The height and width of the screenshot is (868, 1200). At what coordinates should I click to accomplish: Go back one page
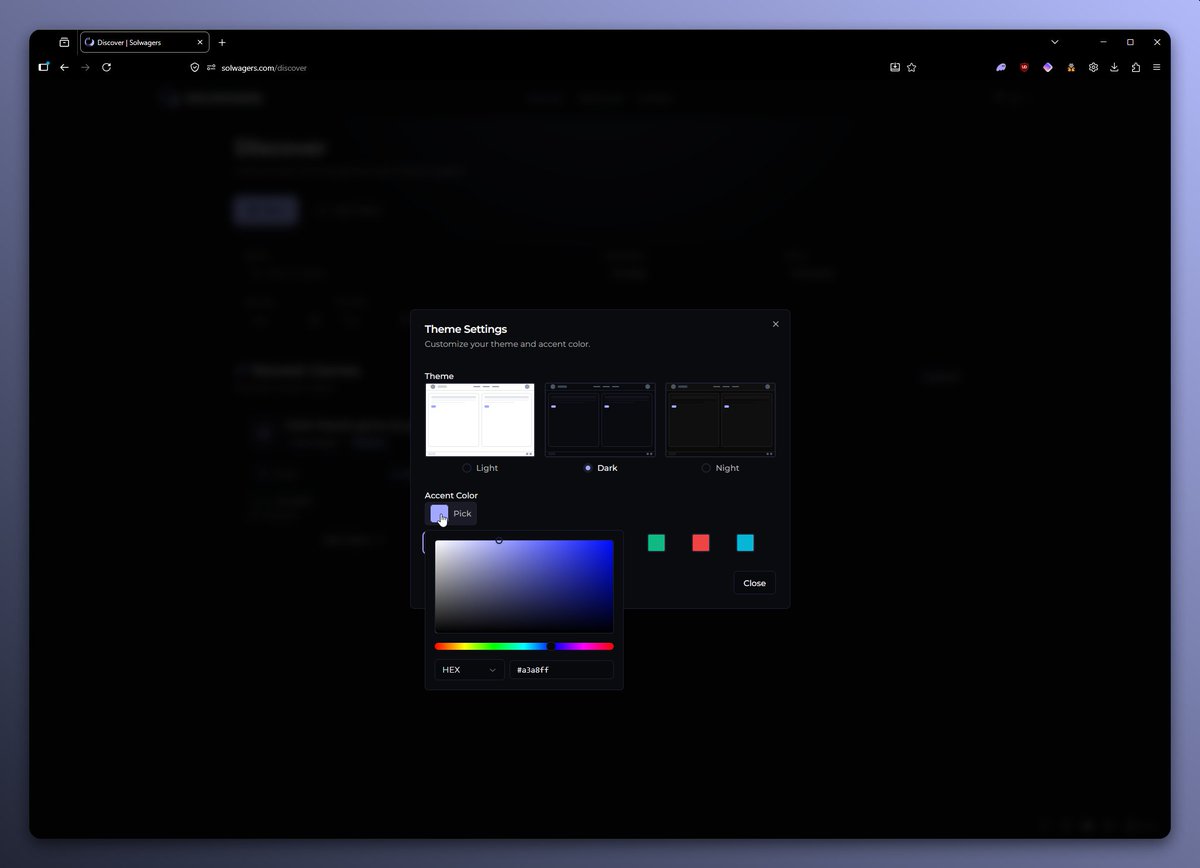[64, 67]
